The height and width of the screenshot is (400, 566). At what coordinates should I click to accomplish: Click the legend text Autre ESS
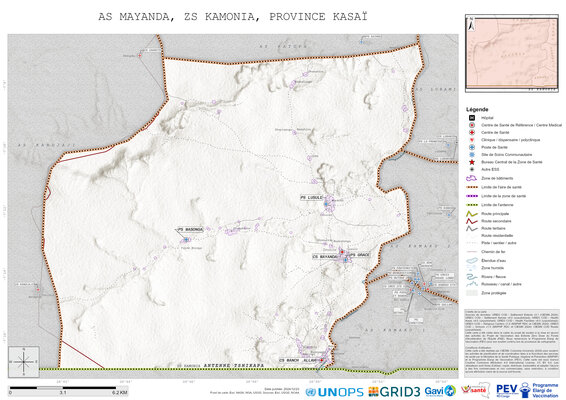tap(490, 169)
